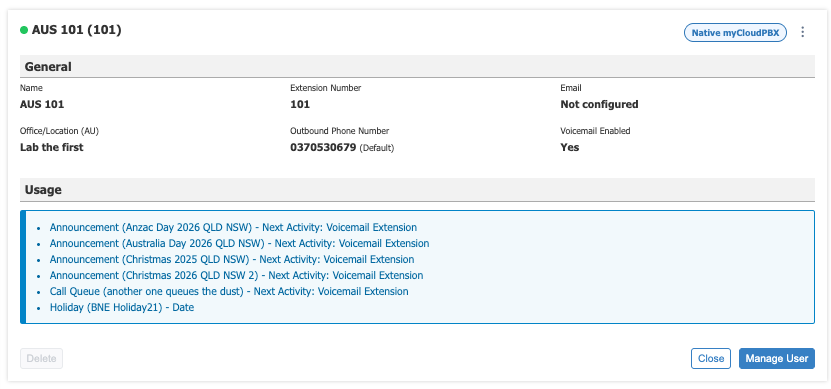
Task: Click the green online status dot
Action: click(x=24, y=30)
